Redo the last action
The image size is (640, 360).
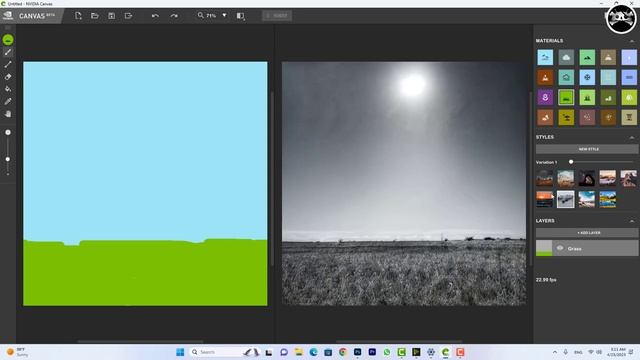174,16
